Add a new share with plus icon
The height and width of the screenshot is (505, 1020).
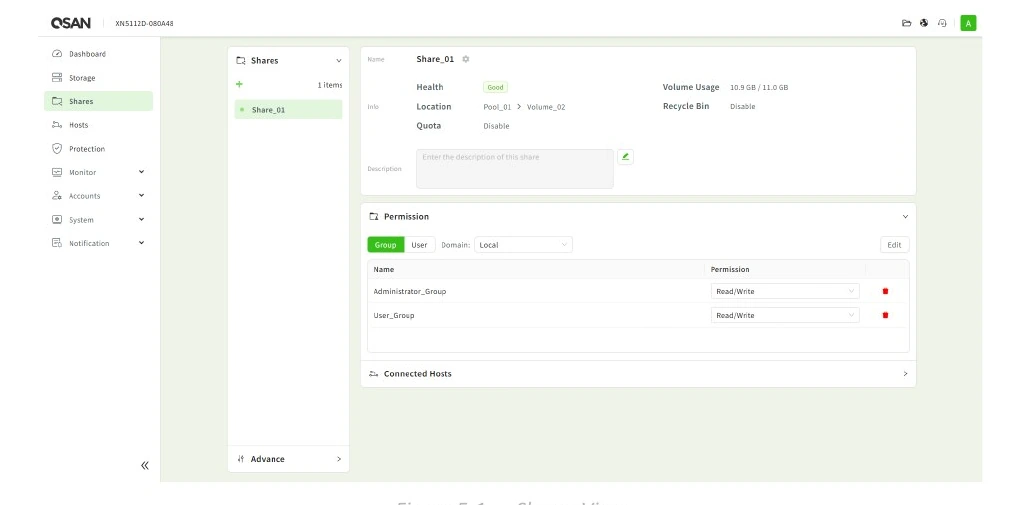coord(239,84)
